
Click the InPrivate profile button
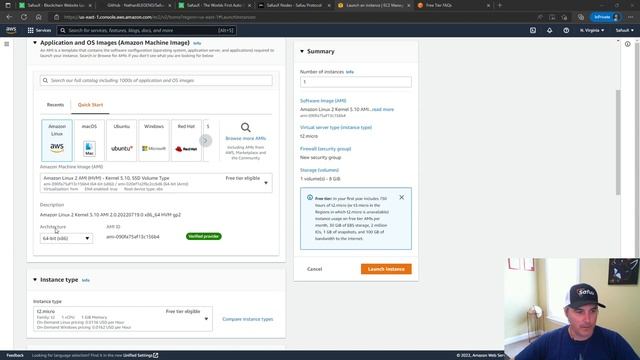click(606, 17)
